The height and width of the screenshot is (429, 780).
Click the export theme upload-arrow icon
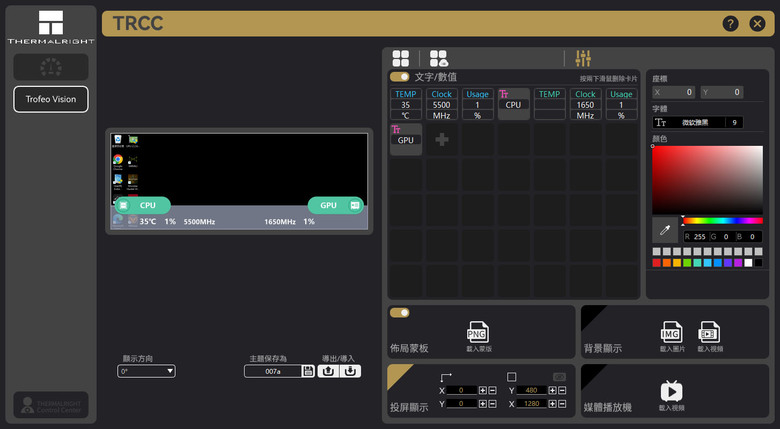(328, 371)
